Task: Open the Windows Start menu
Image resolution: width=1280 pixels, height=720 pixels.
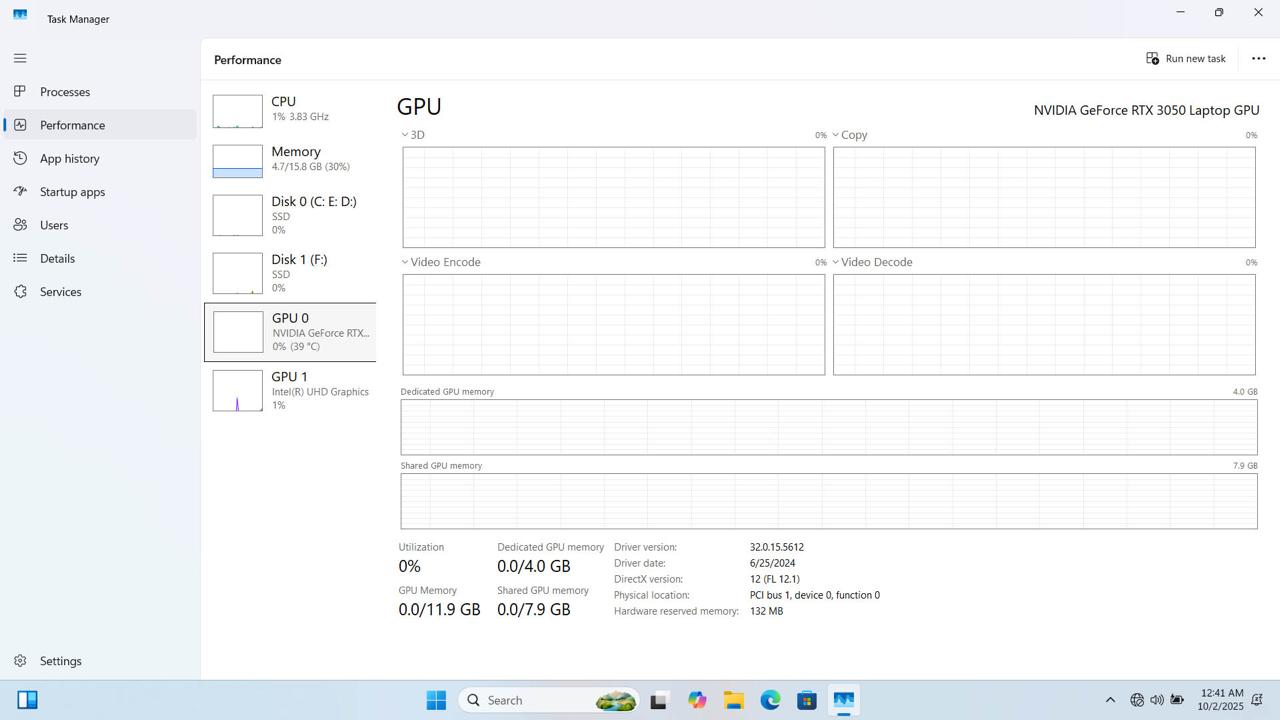Action: pyautogui.click(x=435, y=700)
